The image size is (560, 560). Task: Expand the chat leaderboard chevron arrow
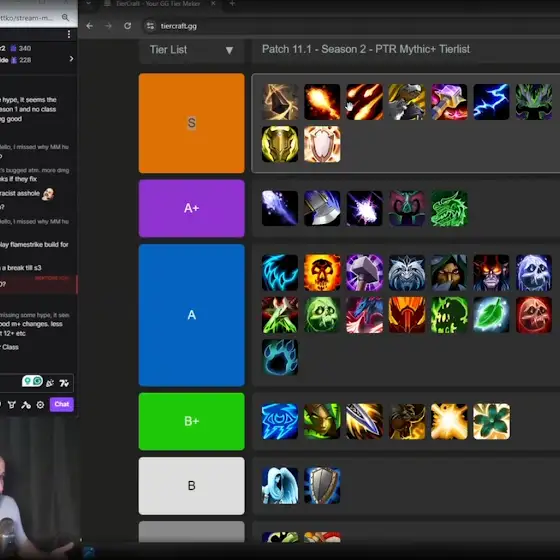coord(71,59)
